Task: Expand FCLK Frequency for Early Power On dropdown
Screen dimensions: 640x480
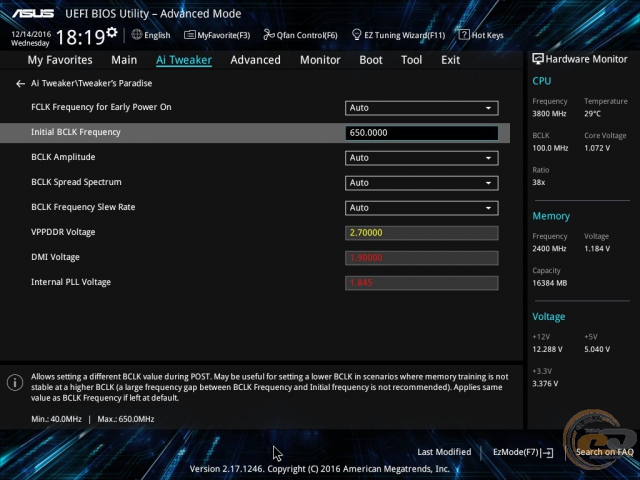Action: (421, 108)
